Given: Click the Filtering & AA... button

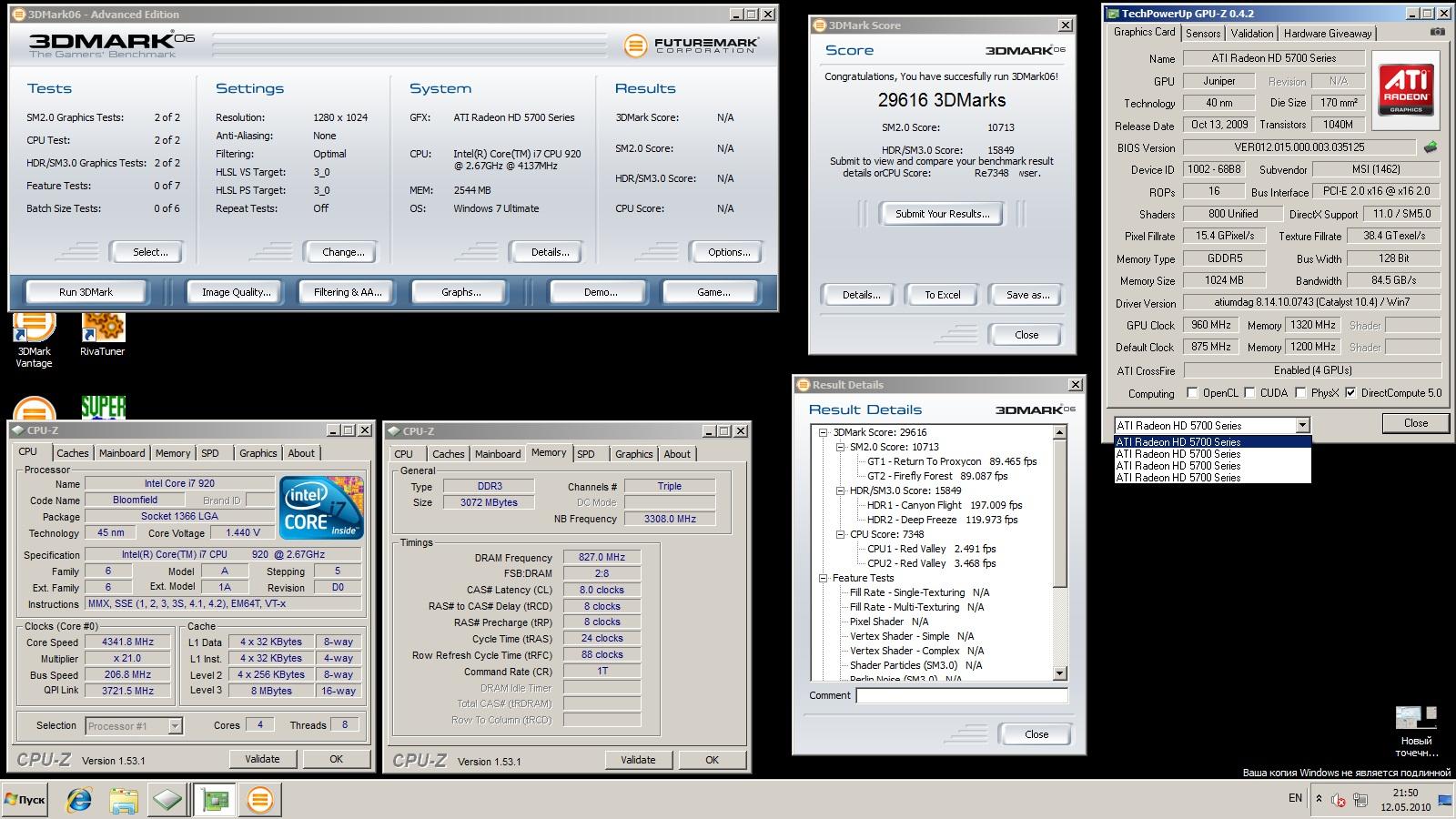Looking at the screenshot, I should tap(348, 292).
